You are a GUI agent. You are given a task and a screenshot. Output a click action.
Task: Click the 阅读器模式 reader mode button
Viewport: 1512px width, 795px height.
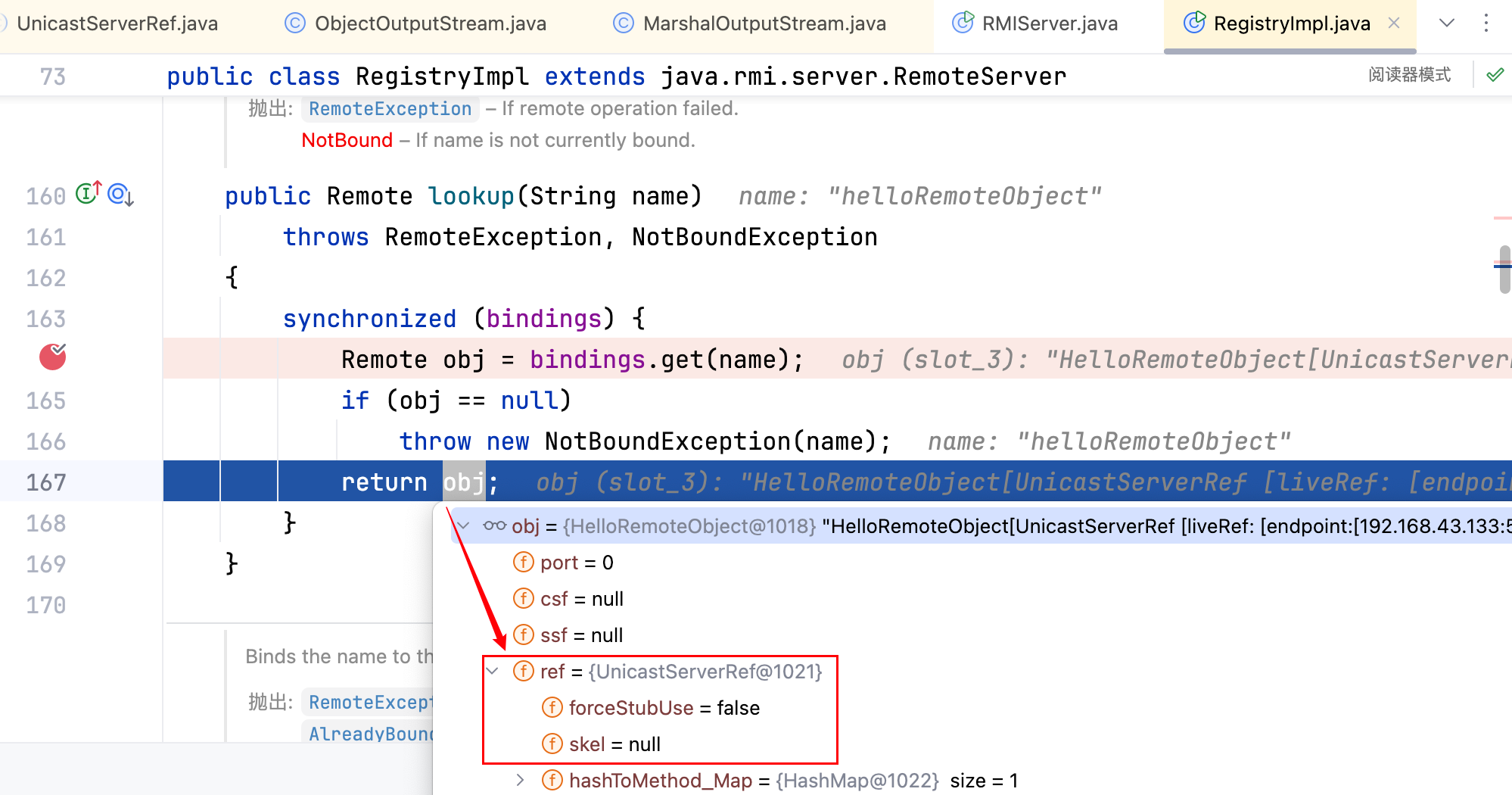point(1409,75)
